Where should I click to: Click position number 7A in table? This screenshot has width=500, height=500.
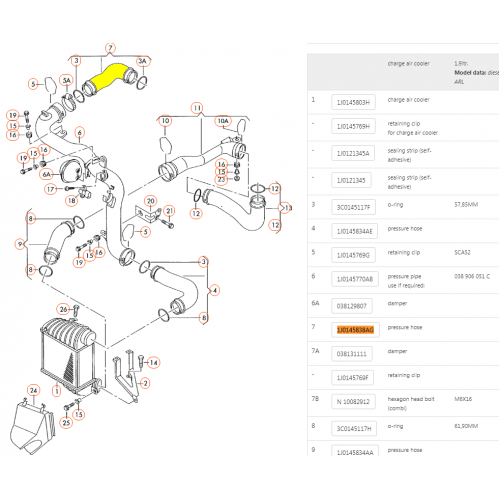coord(315,351)
